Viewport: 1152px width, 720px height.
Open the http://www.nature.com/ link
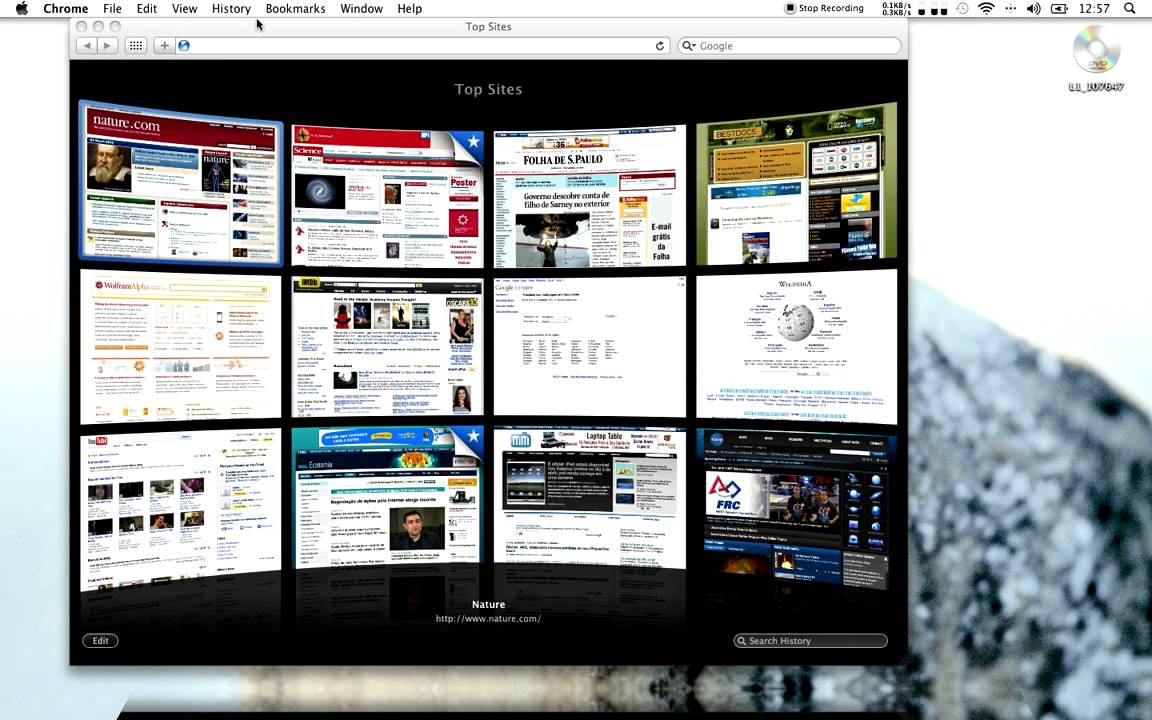point(489,619)
